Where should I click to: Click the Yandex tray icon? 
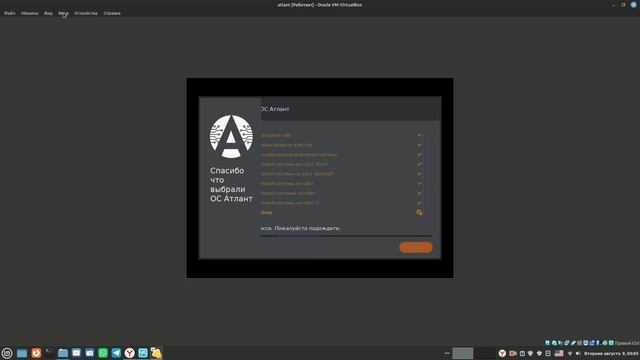pyautogui.click(x=502, y=353)
